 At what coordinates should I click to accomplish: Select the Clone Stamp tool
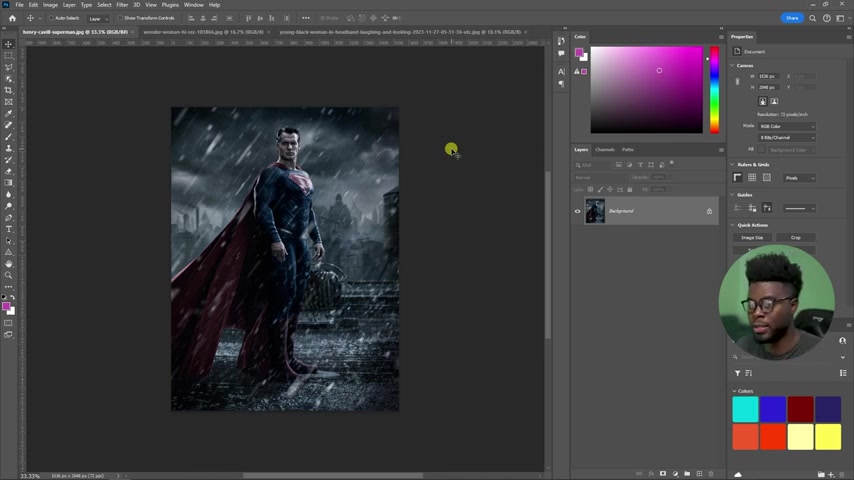coord(8,148)
